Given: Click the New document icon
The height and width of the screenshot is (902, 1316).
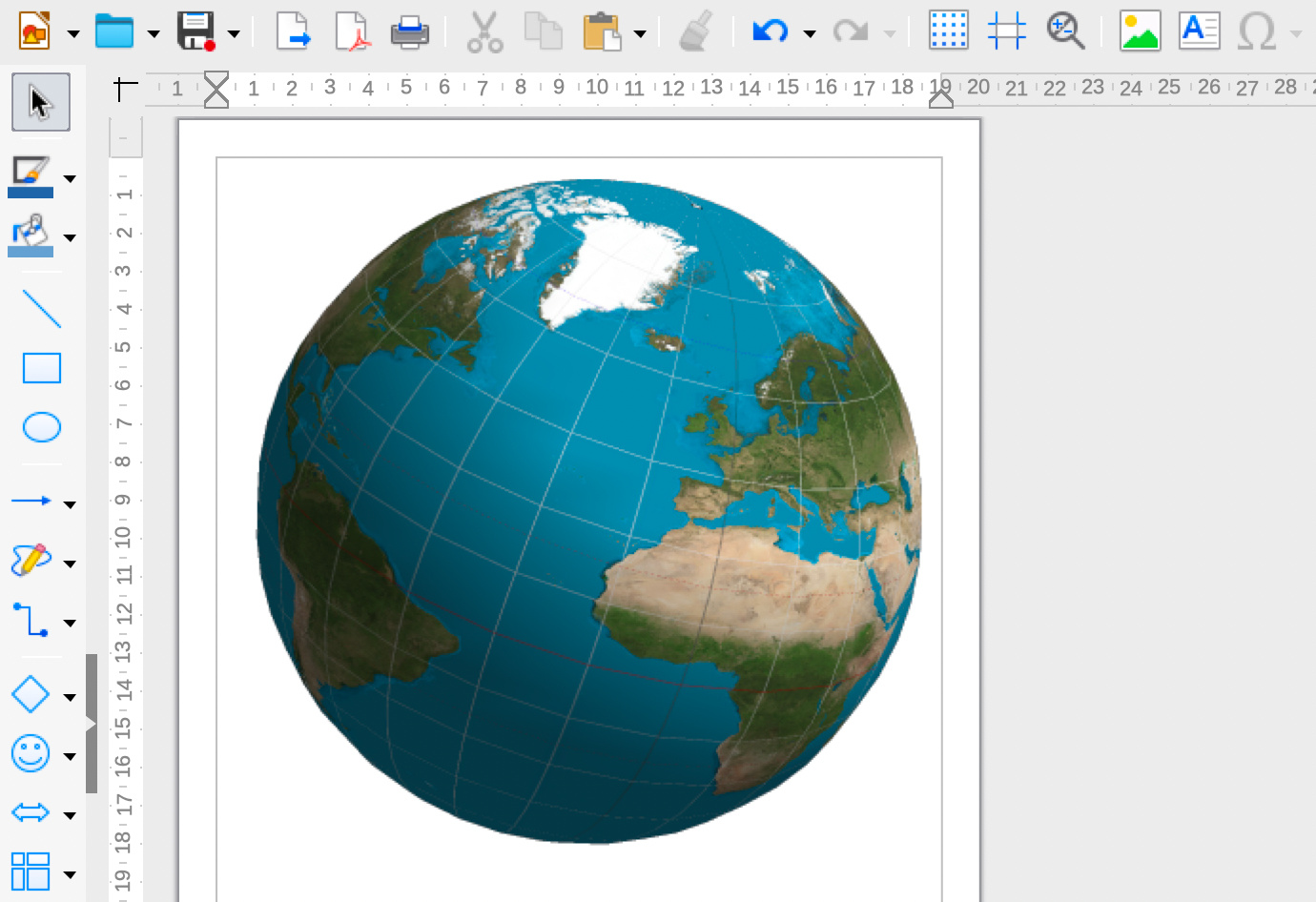Looking at the screenshot, I should [x=35, y=31].
